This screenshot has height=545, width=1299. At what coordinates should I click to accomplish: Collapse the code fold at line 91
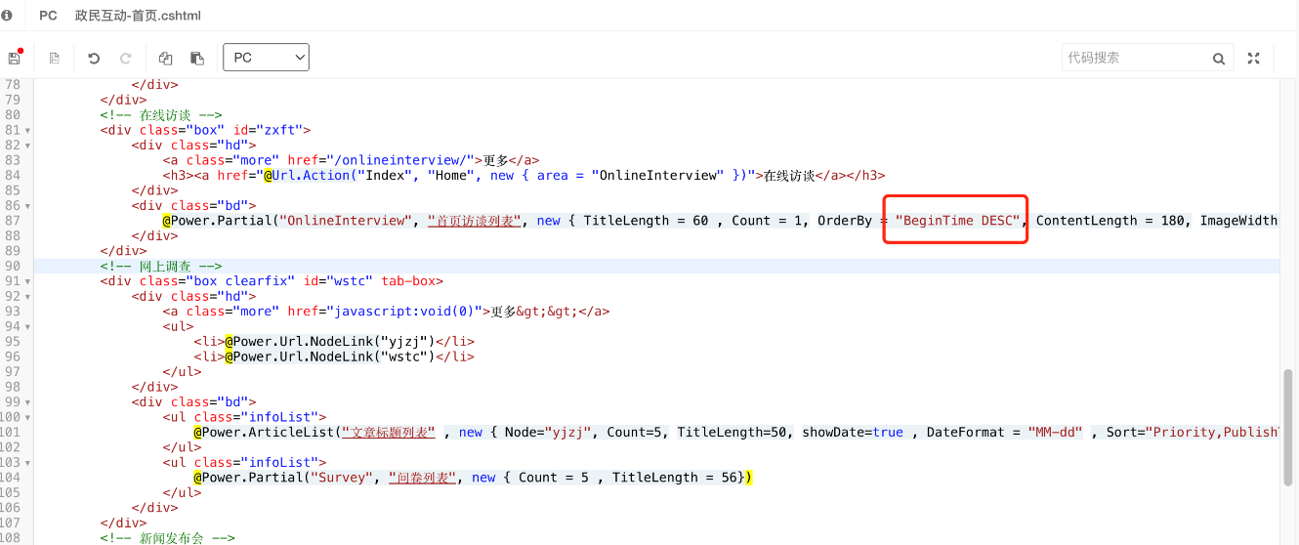[x=28, y=281]
